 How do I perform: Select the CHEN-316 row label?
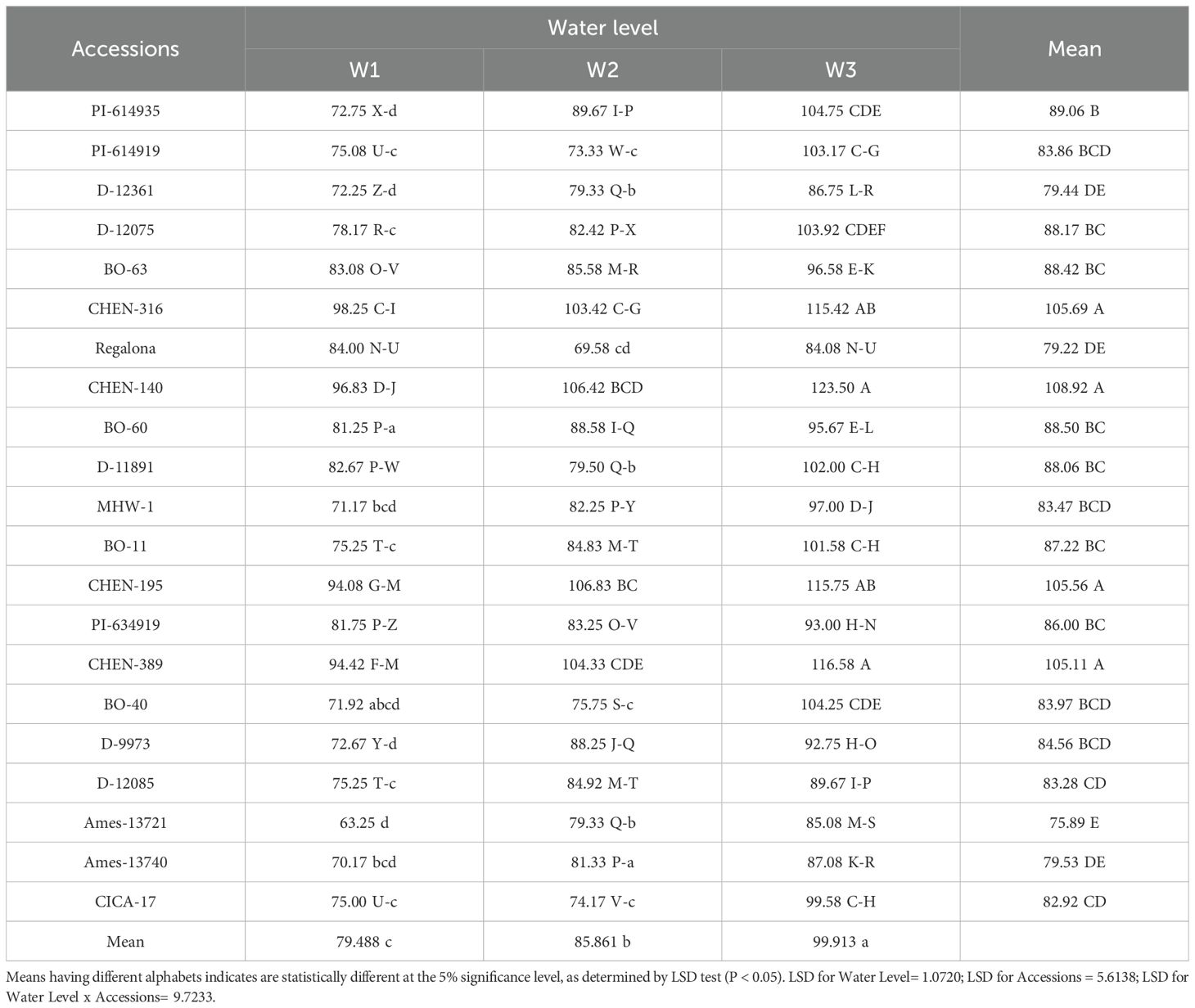(x=125, y=309)
